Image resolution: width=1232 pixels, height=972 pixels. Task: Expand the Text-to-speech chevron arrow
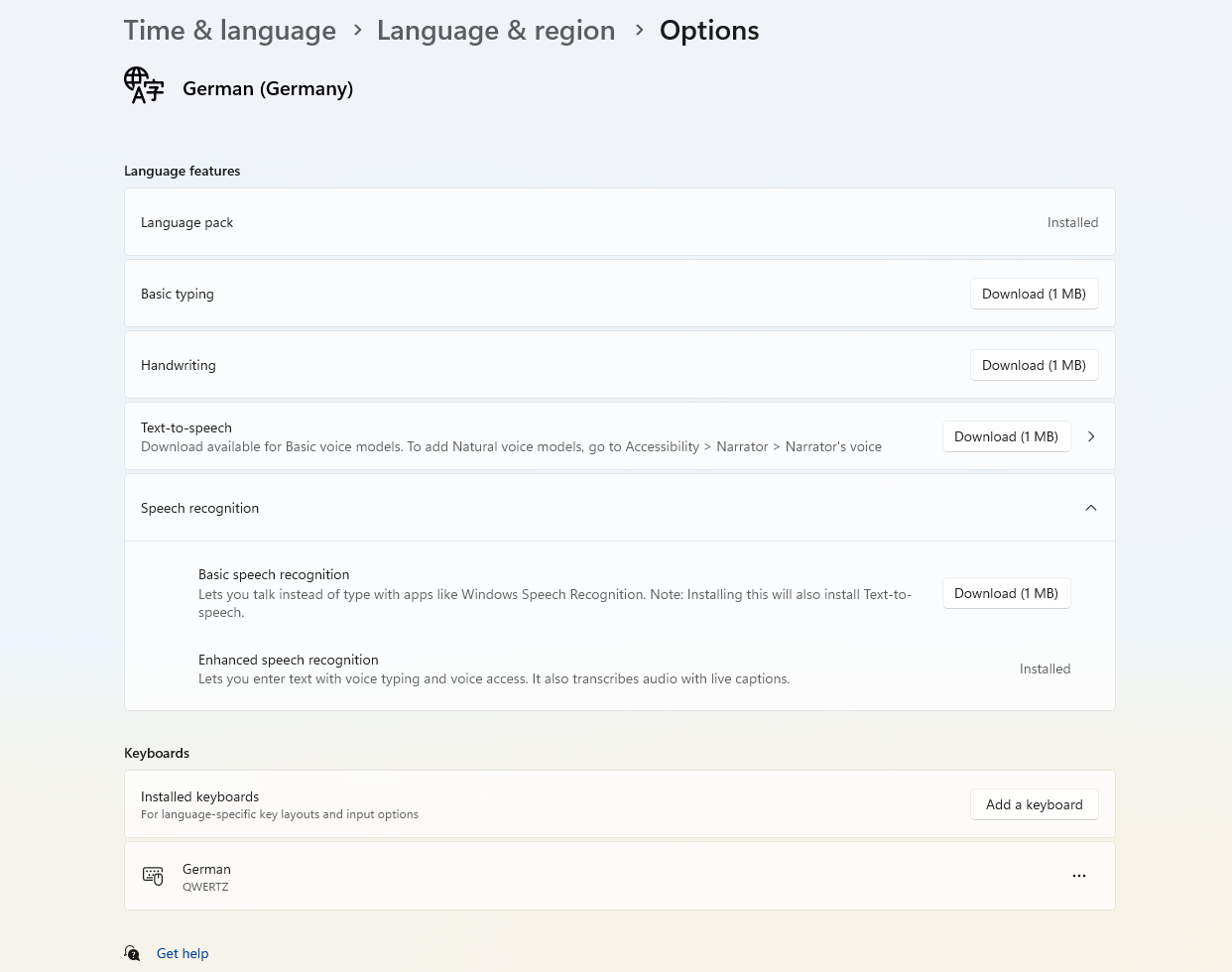pos(1091,436)
